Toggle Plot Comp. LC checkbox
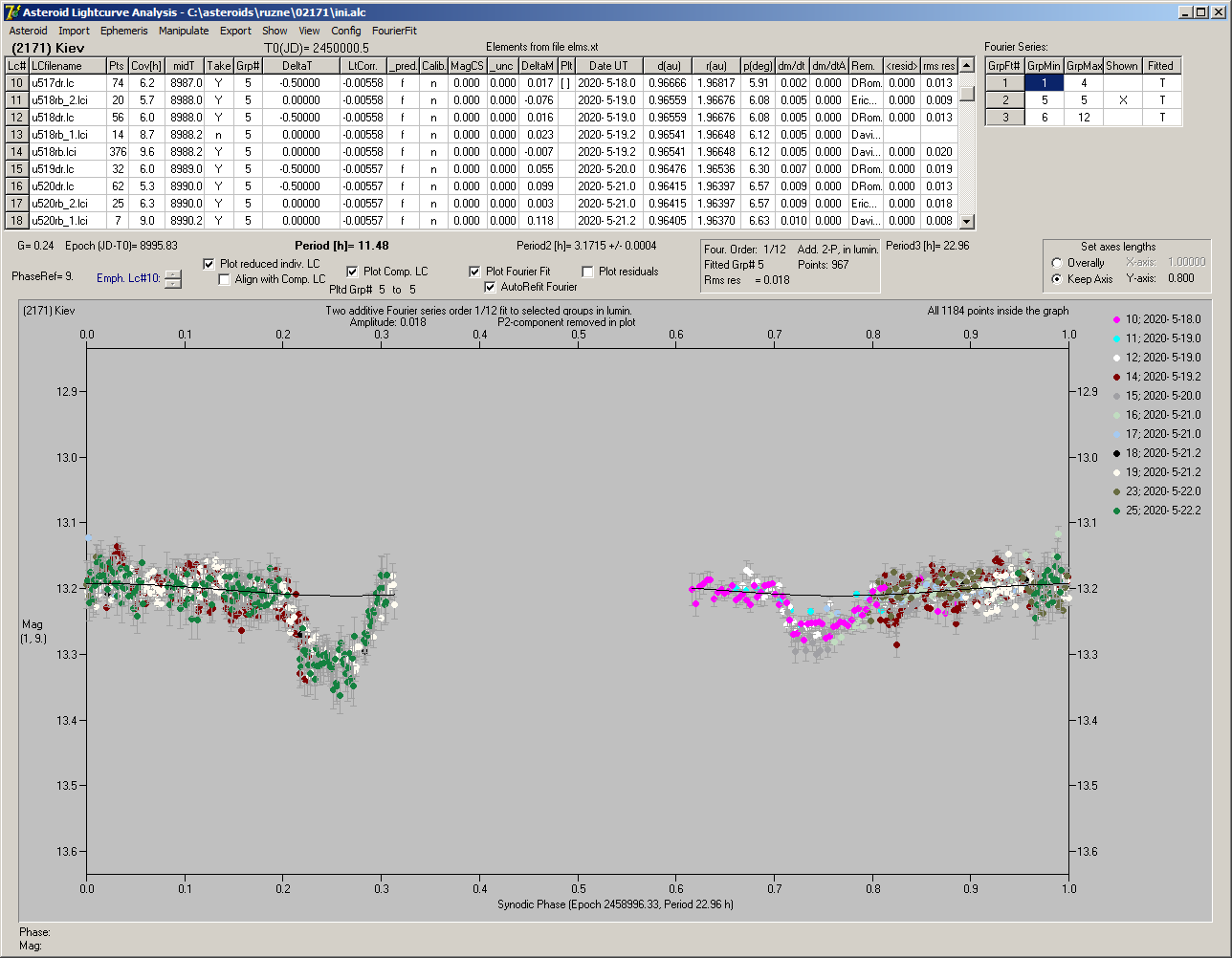The width and height of the screenshot is (1232, 958). pyautogui.click(x=352, y=272)
